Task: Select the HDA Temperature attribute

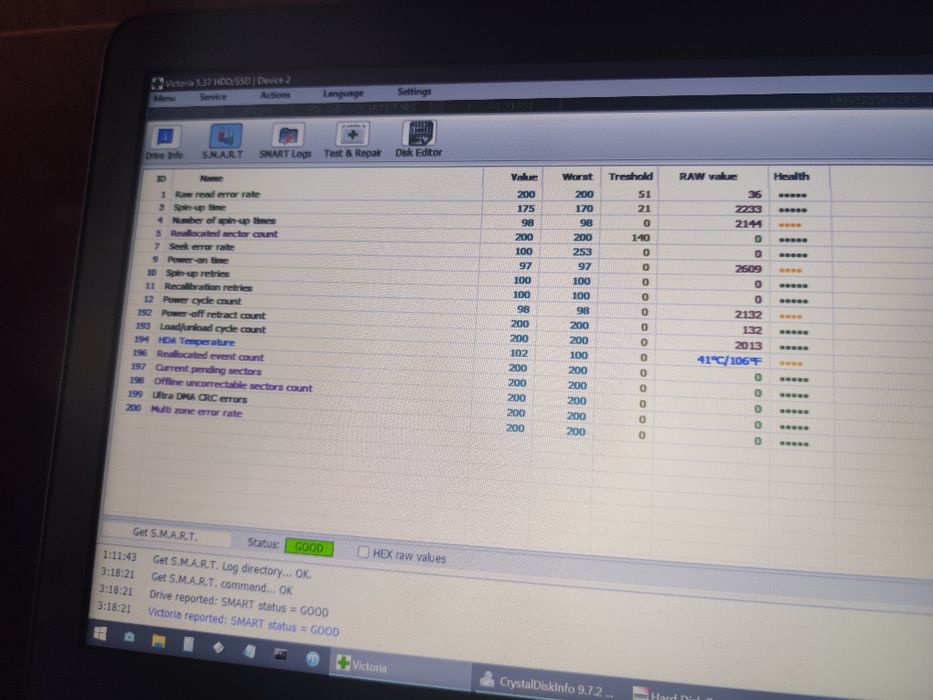Action: pos(196,342)
